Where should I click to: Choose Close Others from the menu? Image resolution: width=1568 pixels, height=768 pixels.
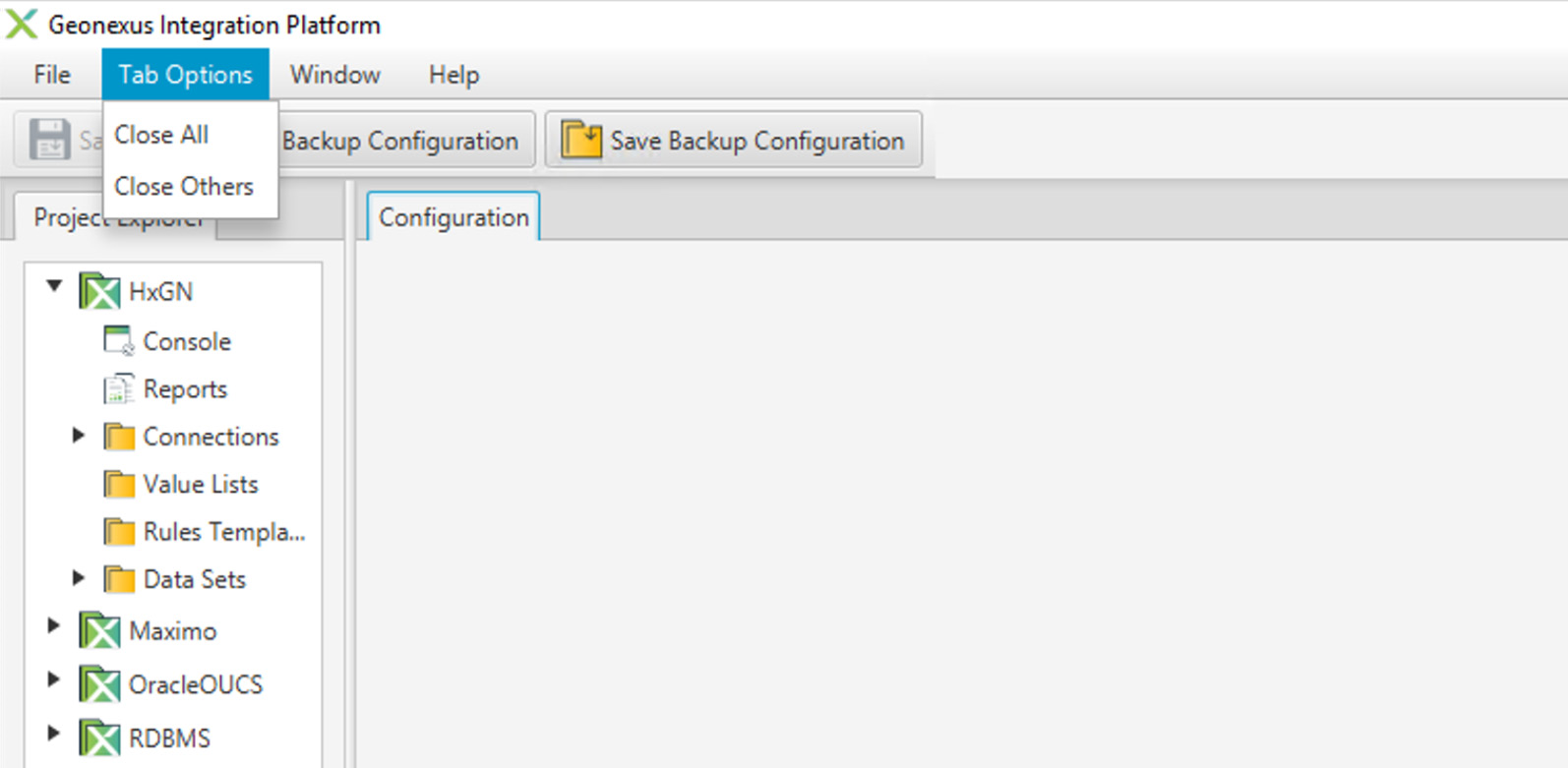[184, 186]
